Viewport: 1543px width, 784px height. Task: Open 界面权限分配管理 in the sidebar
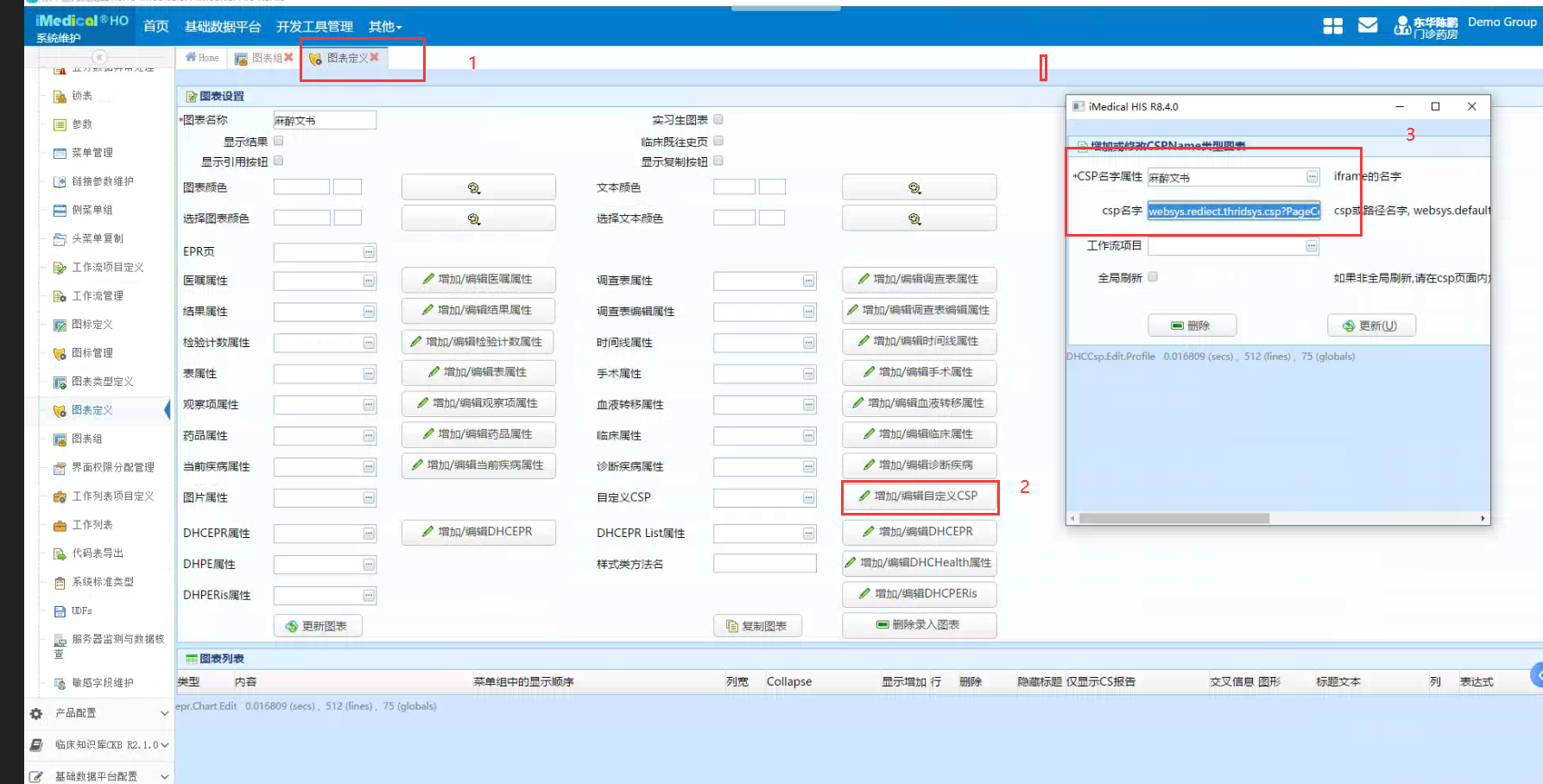coord(113,467)
